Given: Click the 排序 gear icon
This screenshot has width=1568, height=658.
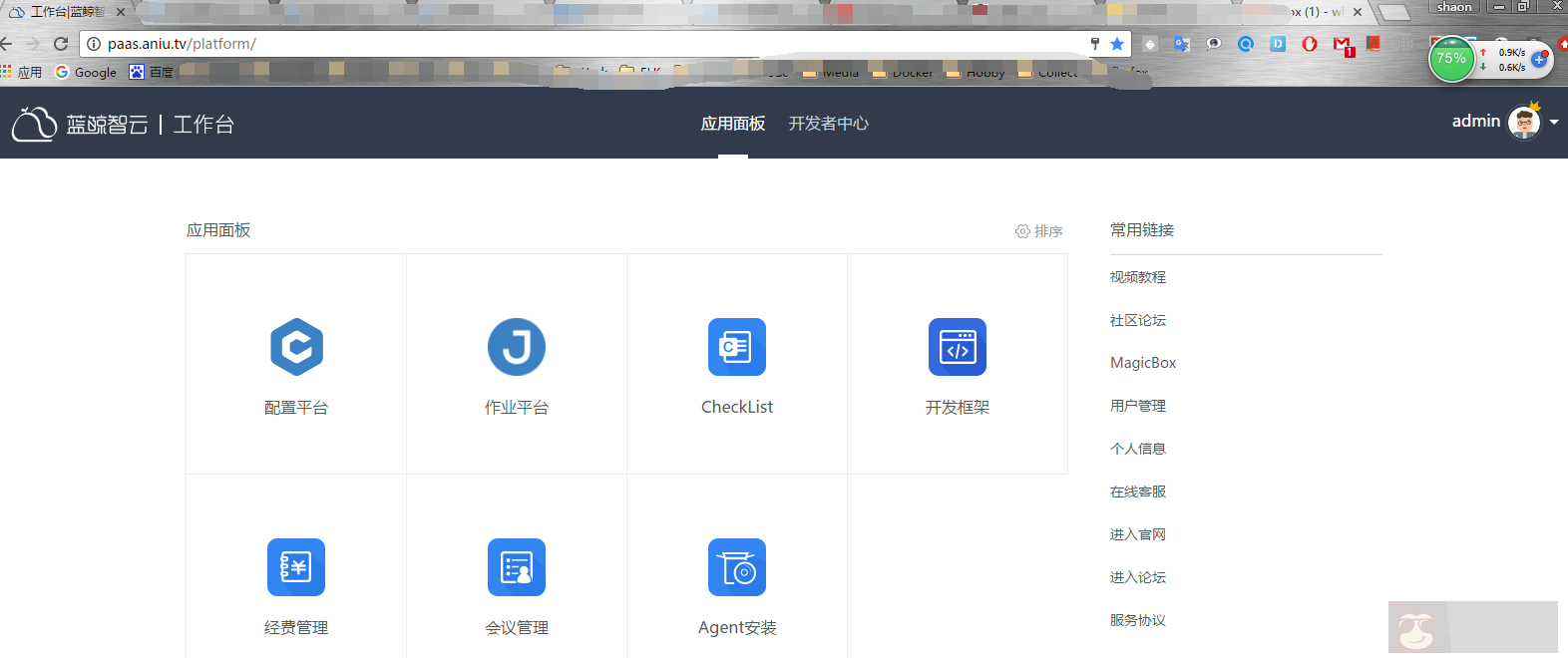Looking at the screenshot, I should coord(1022,231).
